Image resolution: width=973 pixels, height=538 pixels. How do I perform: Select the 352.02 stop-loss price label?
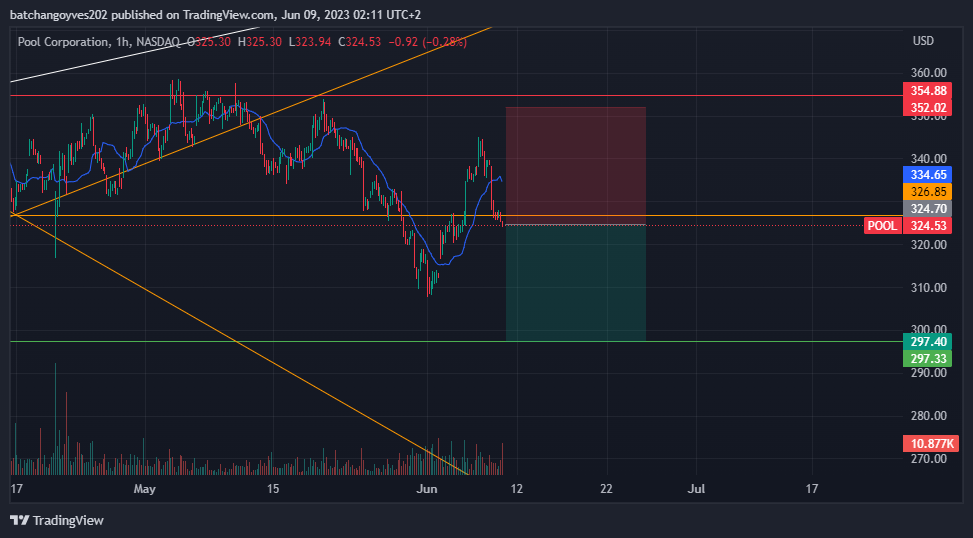[x=928, y=107]
